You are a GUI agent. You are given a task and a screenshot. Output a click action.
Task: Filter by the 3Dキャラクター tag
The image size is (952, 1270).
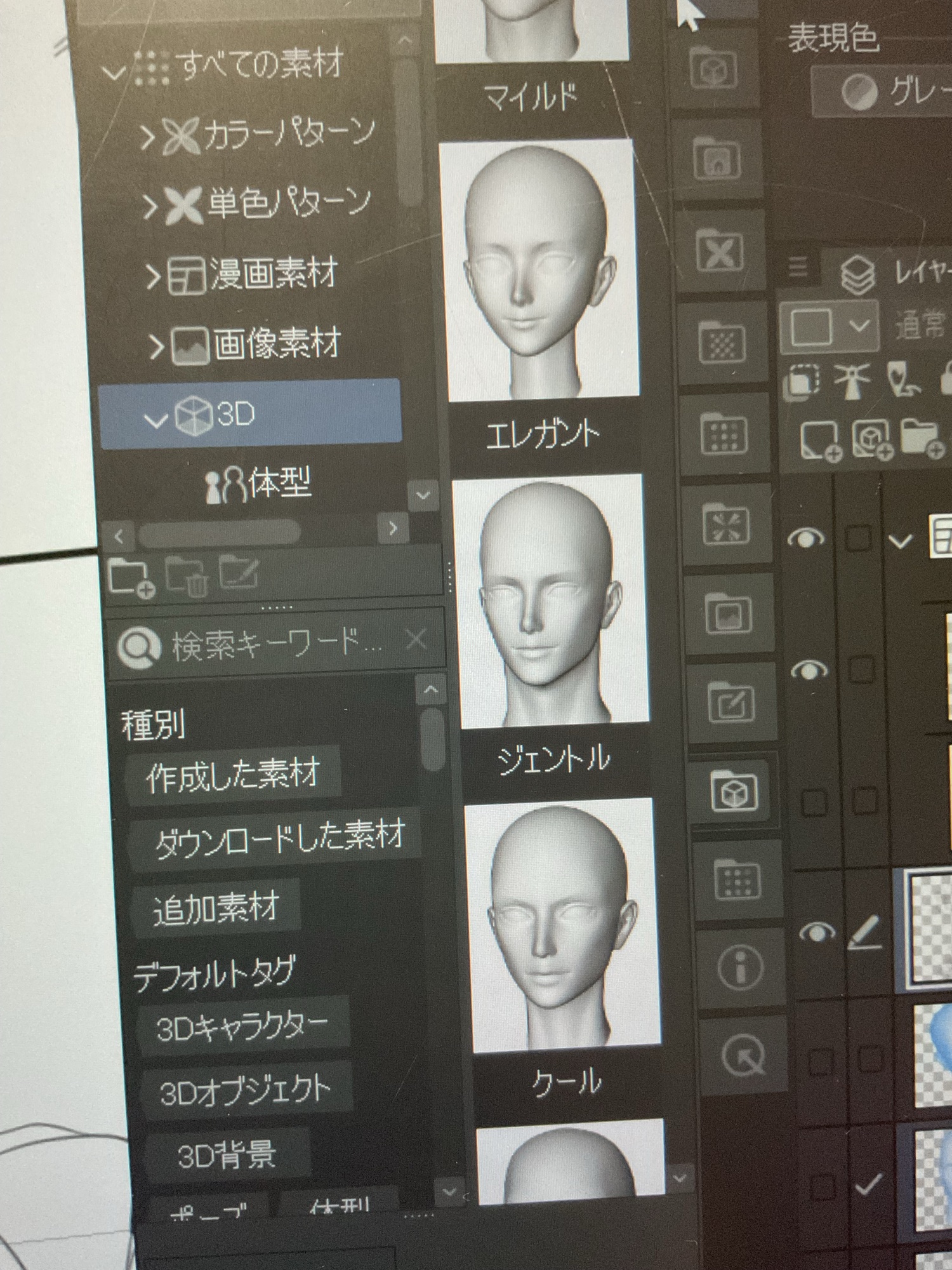pos(242,1025)
